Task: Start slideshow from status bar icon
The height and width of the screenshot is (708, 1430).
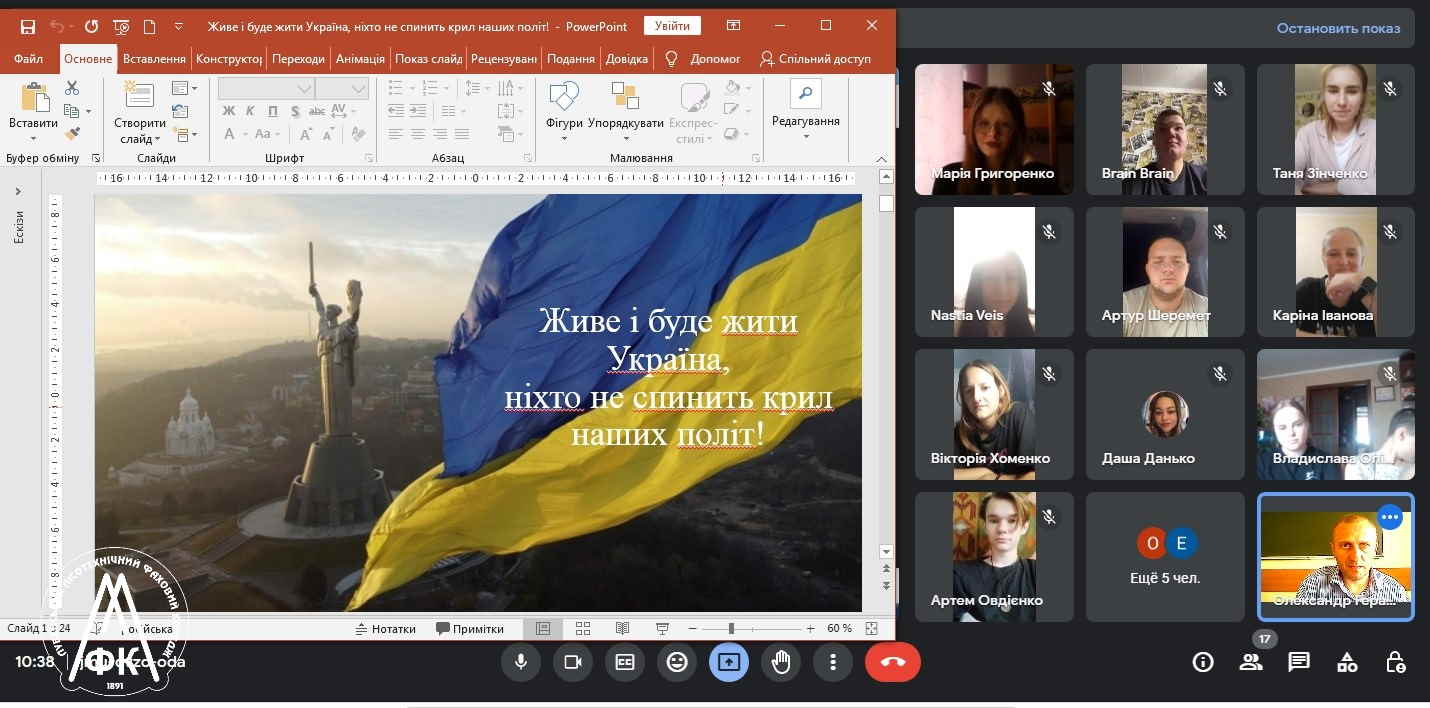Action: click(x=661, y=629)
